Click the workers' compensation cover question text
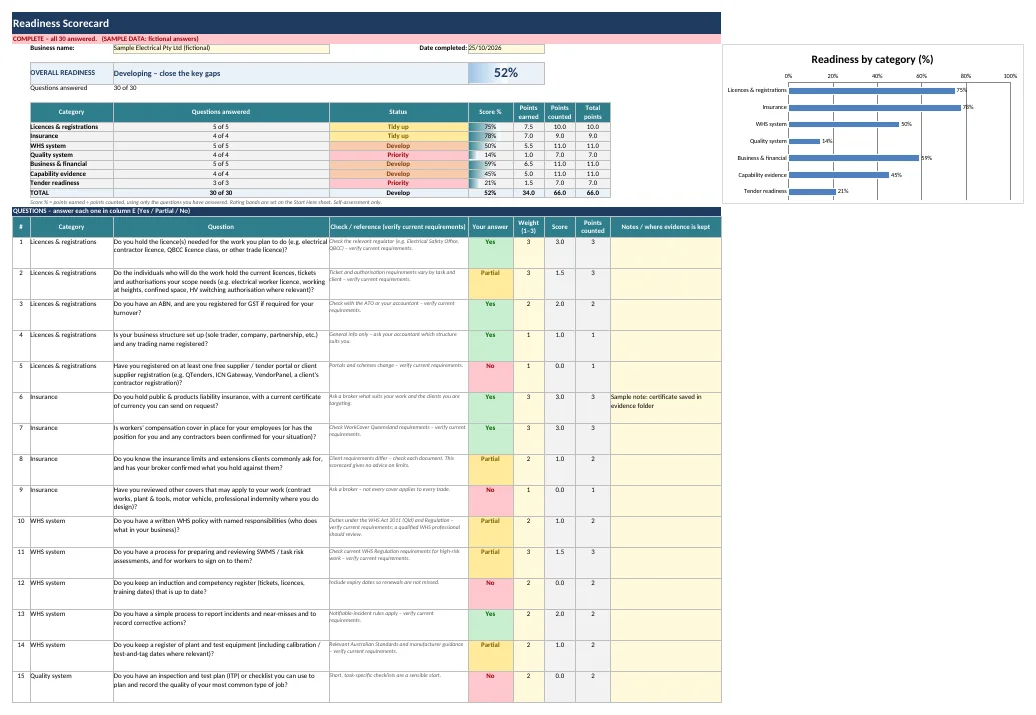1036x715 pixels. 215,432
